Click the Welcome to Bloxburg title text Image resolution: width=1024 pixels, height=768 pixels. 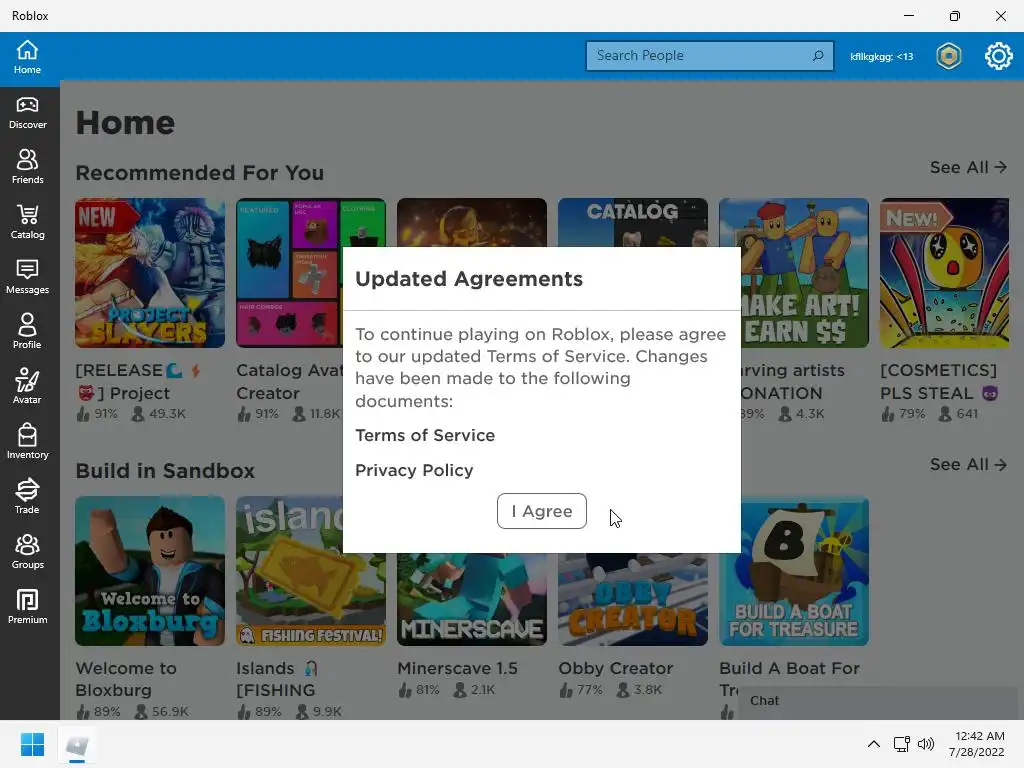click(x=126, y=679)
